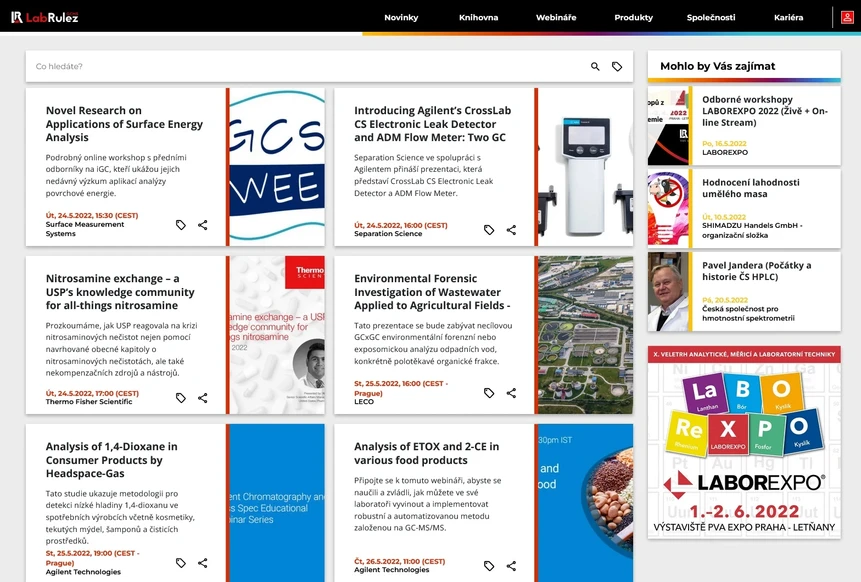Viewport: 861px width, 582px height.
Task: Click the magnifier search icon
Action: pyautogui.click(x=594, y=66)
